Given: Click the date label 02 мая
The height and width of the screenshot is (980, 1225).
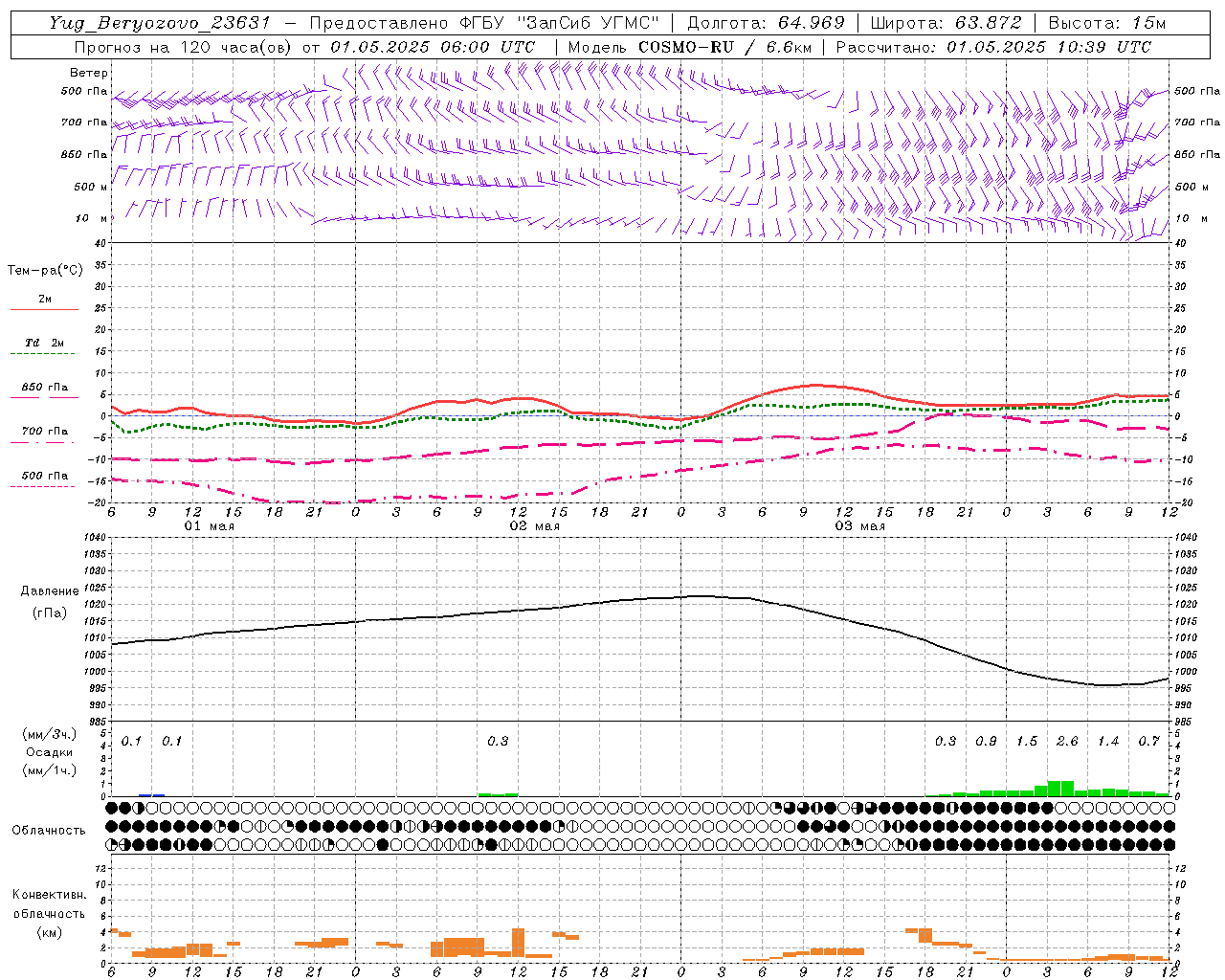Looking at the screenshot, I should [x=535, y=526].
